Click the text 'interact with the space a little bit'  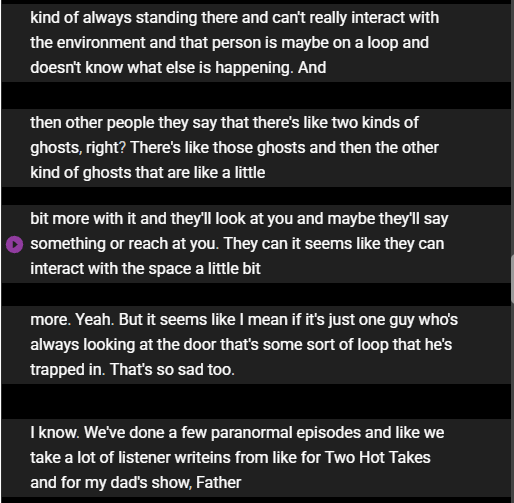coord(145,269)
